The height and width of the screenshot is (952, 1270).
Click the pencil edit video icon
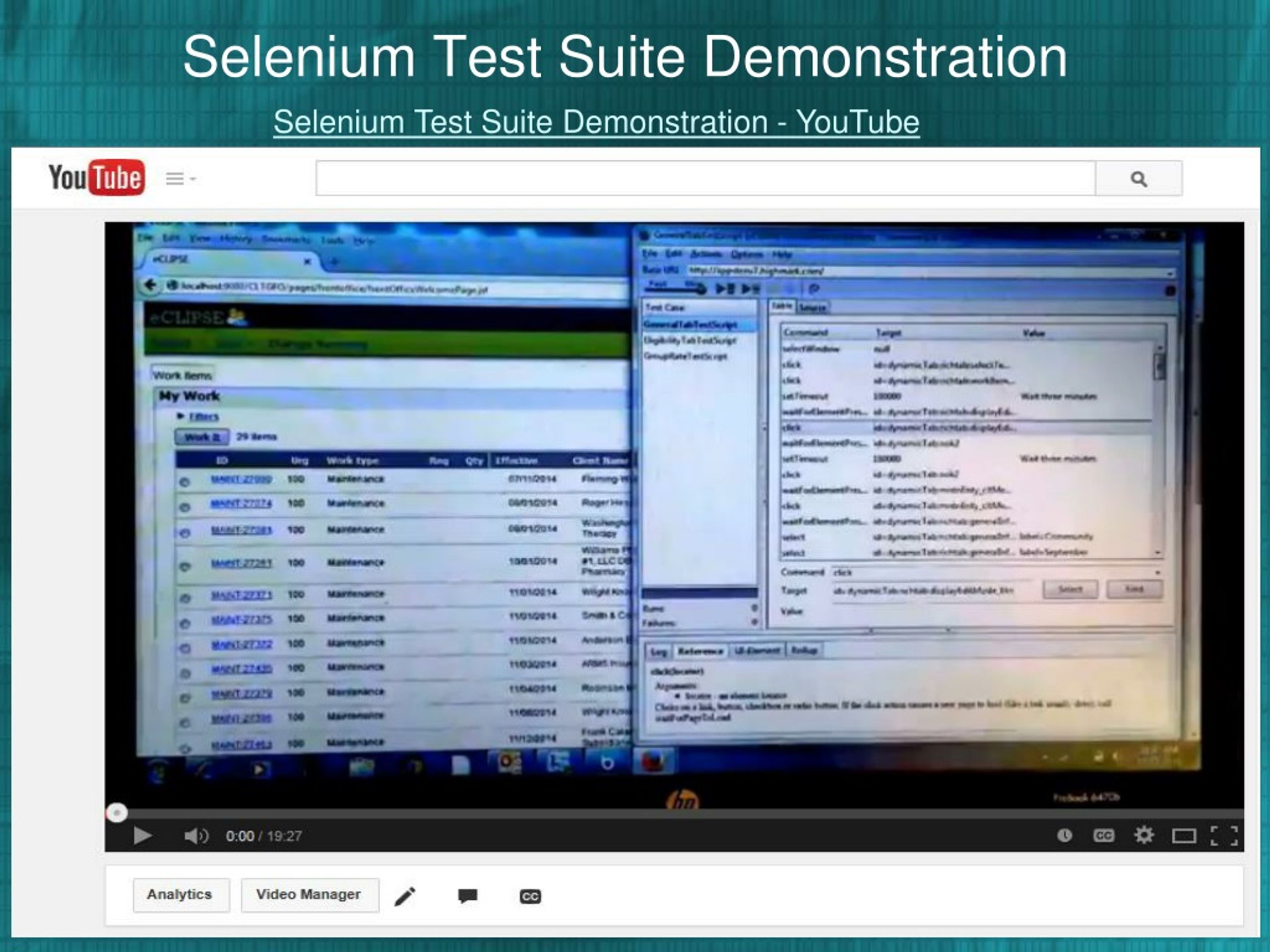405,896
